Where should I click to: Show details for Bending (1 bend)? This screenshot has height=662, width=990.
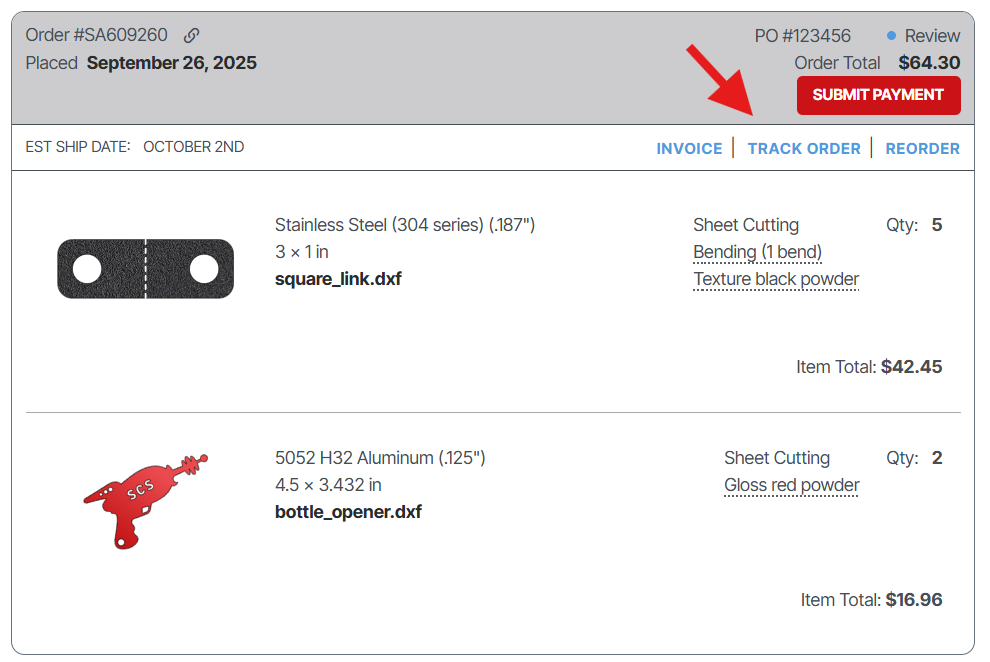pyautogui.click(x=757, y=252)
